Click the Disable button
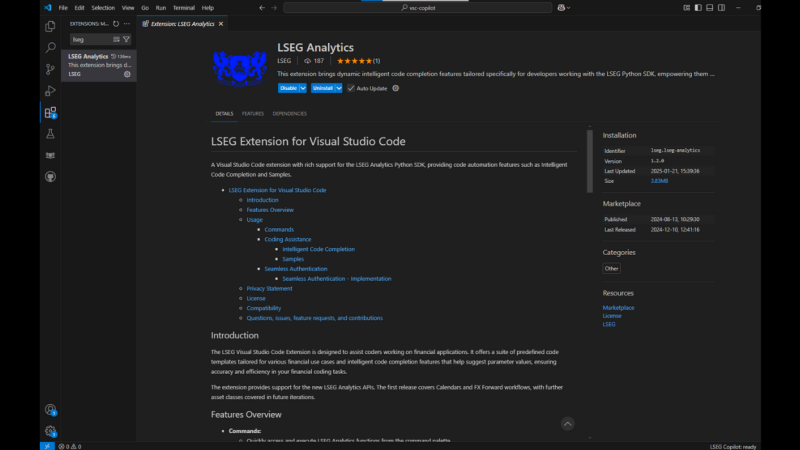800x450 pixels. [288, 88]
